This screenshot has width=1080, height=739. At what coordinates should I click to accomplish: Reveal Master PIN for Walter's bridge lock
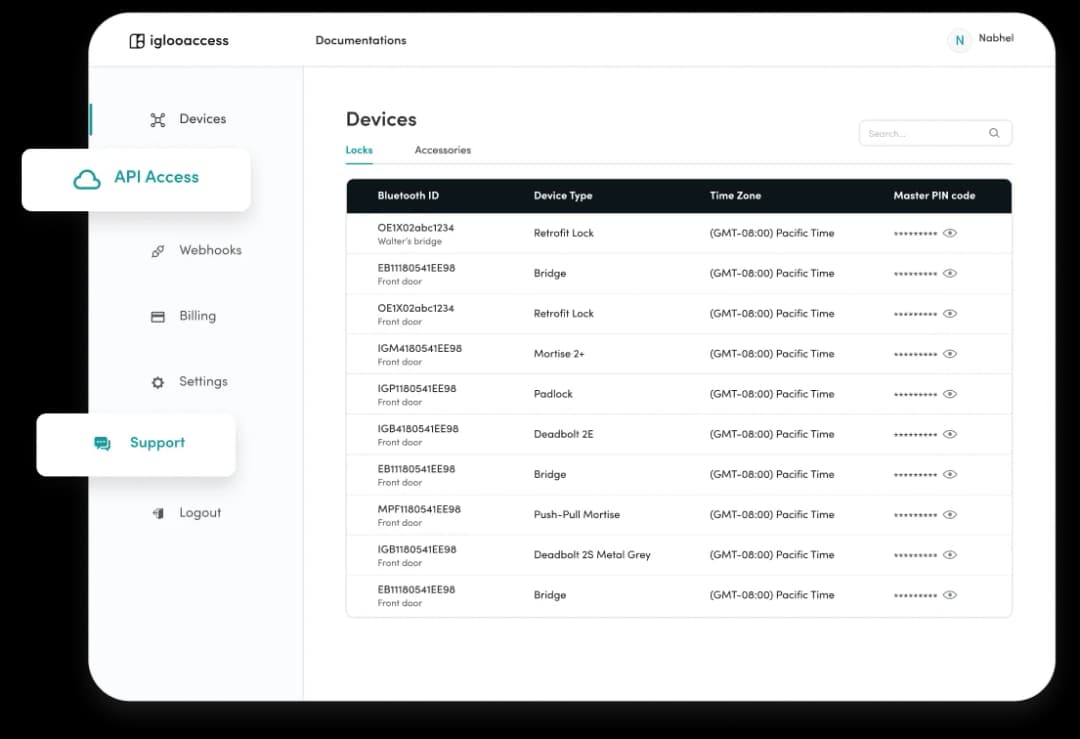tap(950, 233)
